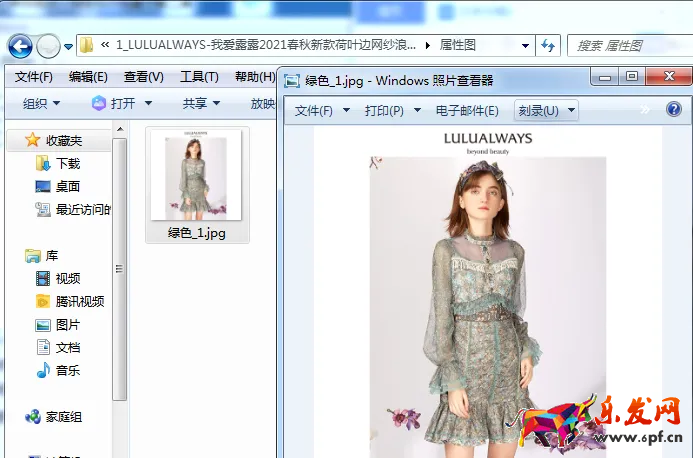Expand the Organize dropdown in Explorer
693x458 pixels.
[42, 103]
